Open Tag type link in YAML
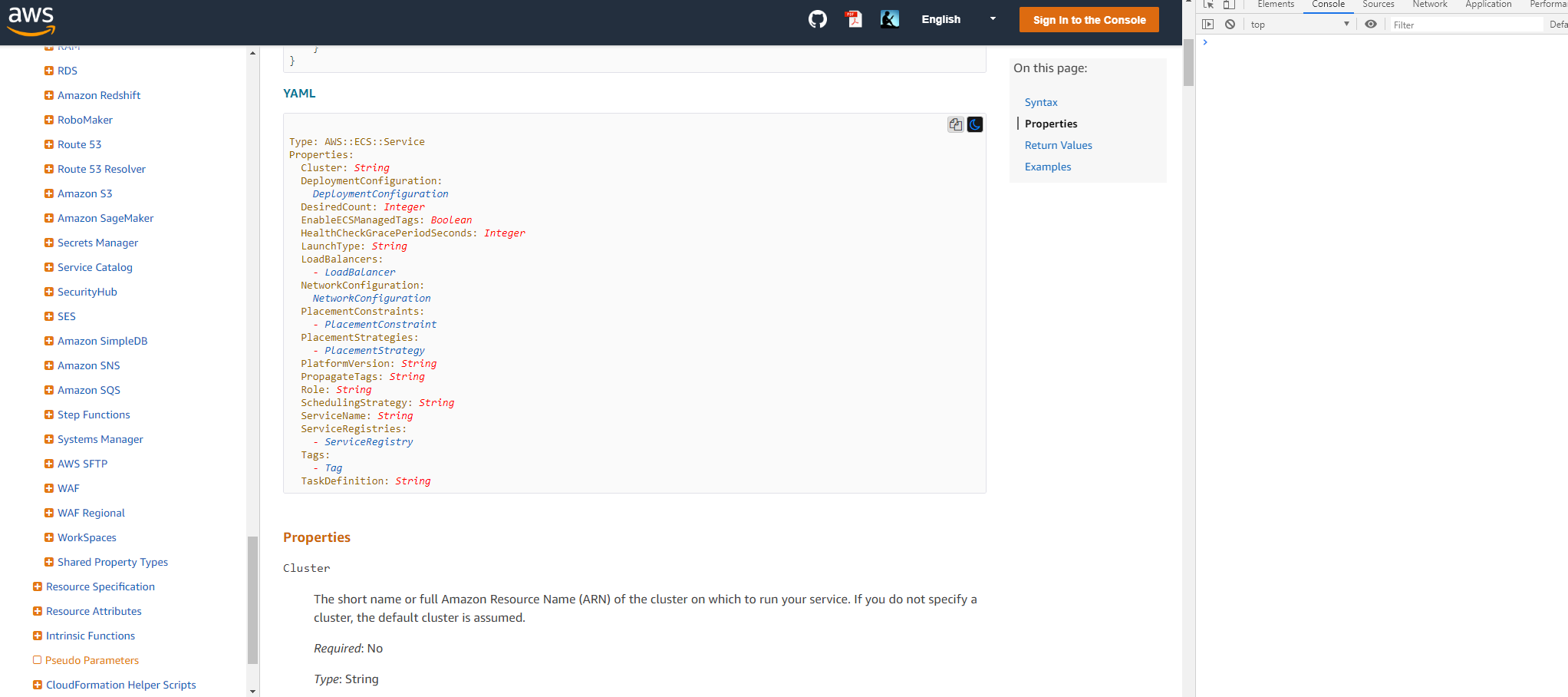 (333, 468)
